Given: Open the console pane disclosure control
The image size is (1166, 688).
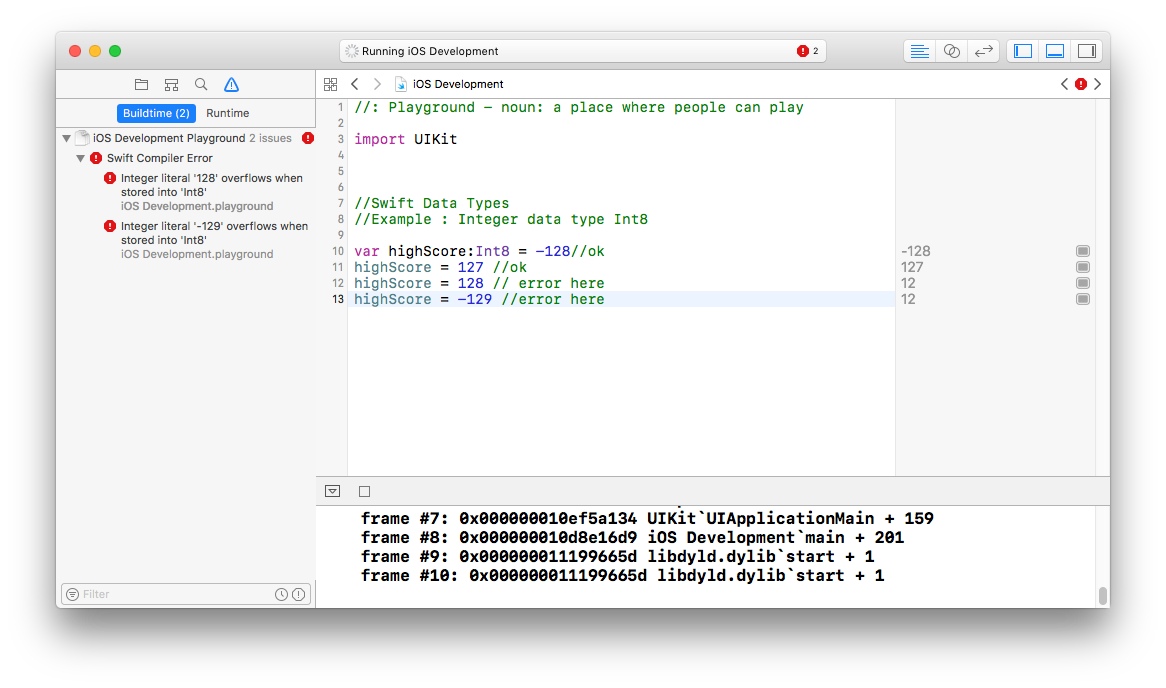Looking at the screenshot, I should click(332, 491).
